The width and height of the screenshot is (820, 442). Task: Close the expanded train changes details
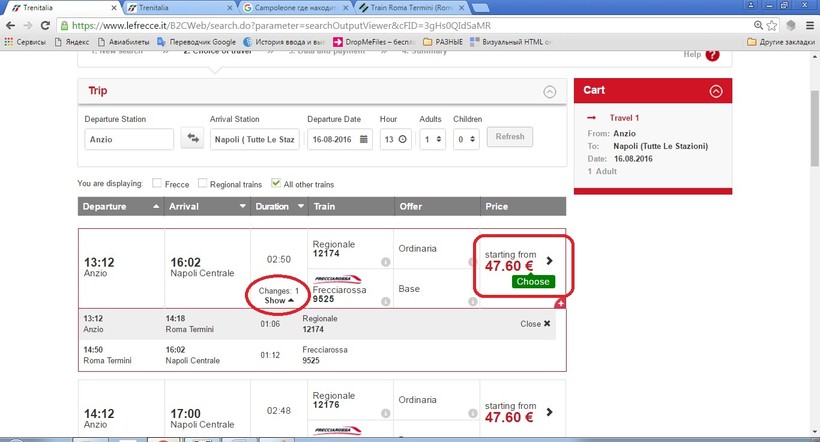tap(535, 324)
